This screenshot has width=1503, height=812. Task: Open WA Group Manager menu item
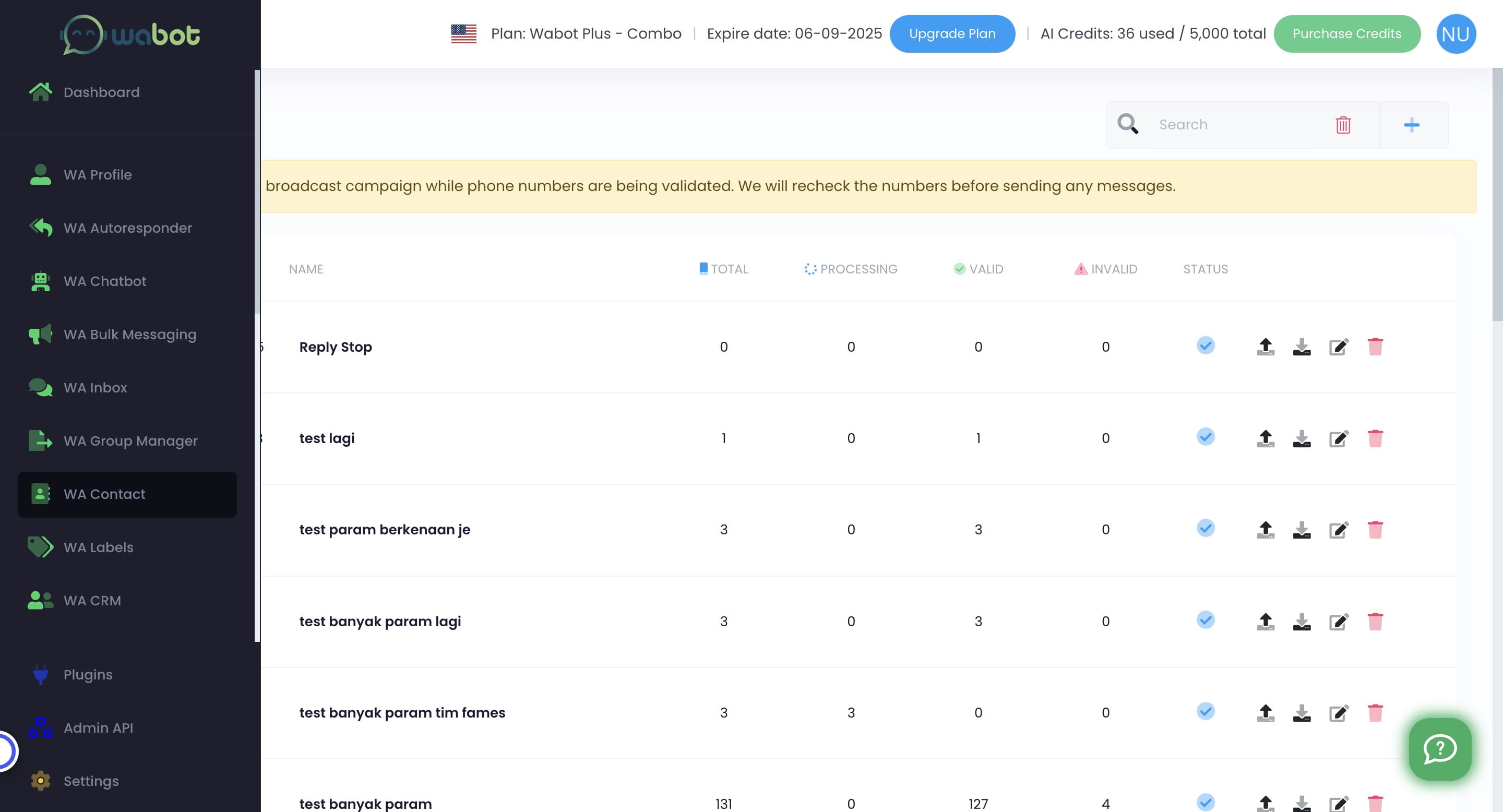point(130,440)
